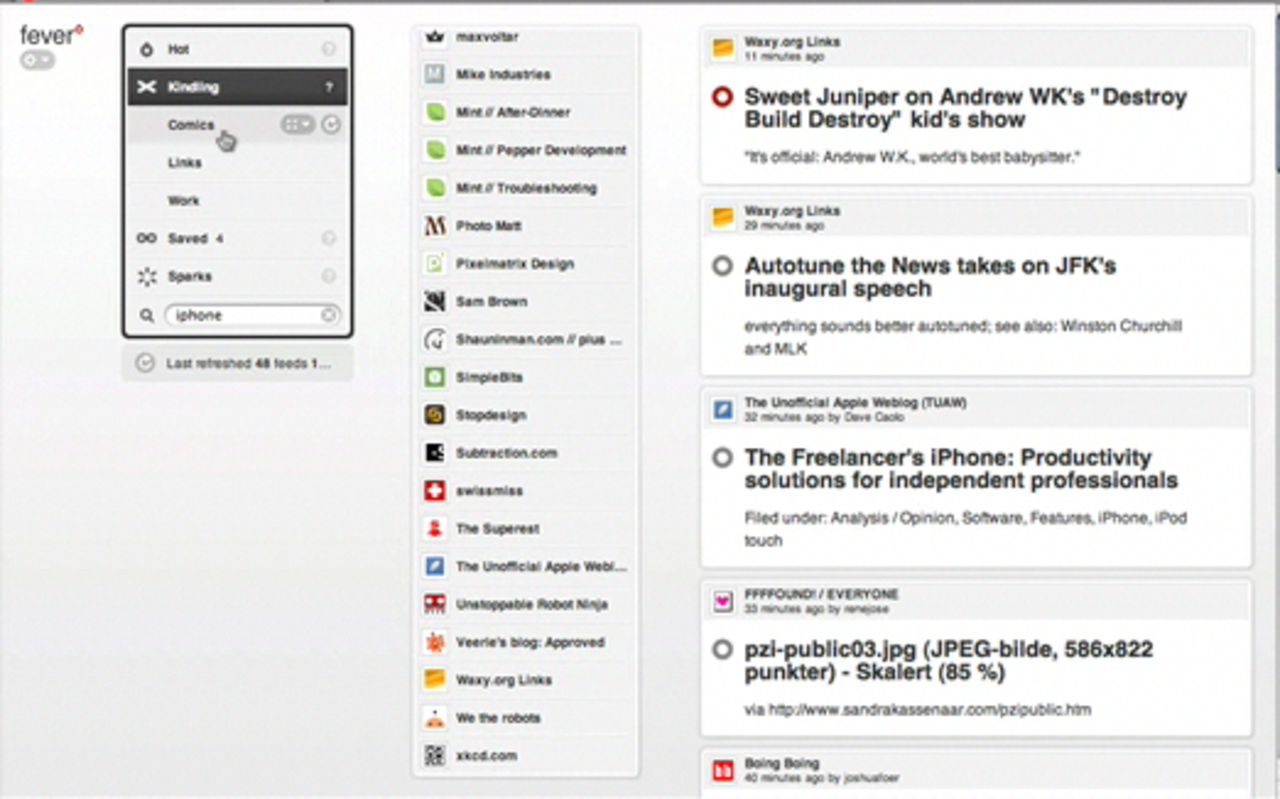
Task: Click the Sparks starburst icon
Action: click(147, 277)
